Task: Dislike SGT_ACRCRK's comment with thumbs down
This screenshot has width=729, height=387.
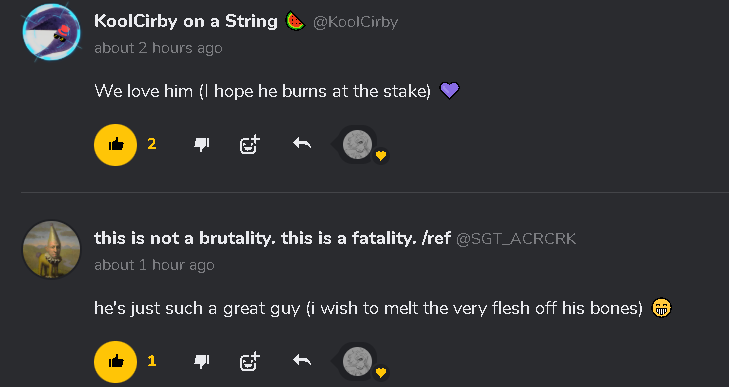Action: tap(202, 361)
